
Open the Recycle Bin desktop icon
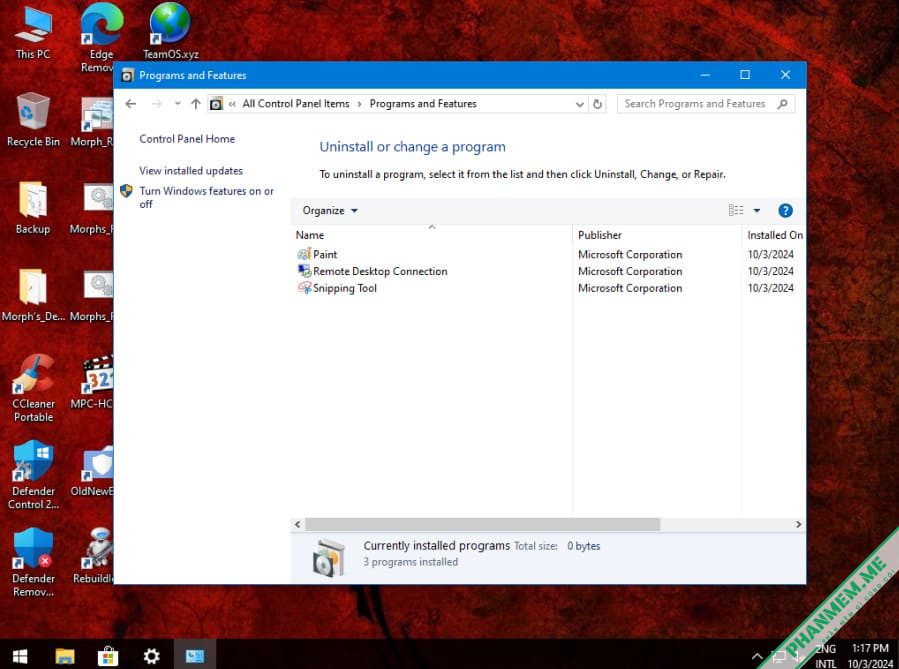[x=33, y=119]
